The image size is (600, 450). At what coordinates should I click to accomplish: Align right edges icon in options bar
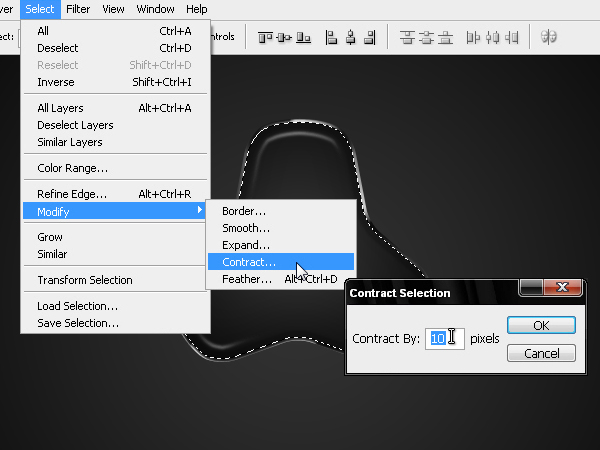click(370, 38)
